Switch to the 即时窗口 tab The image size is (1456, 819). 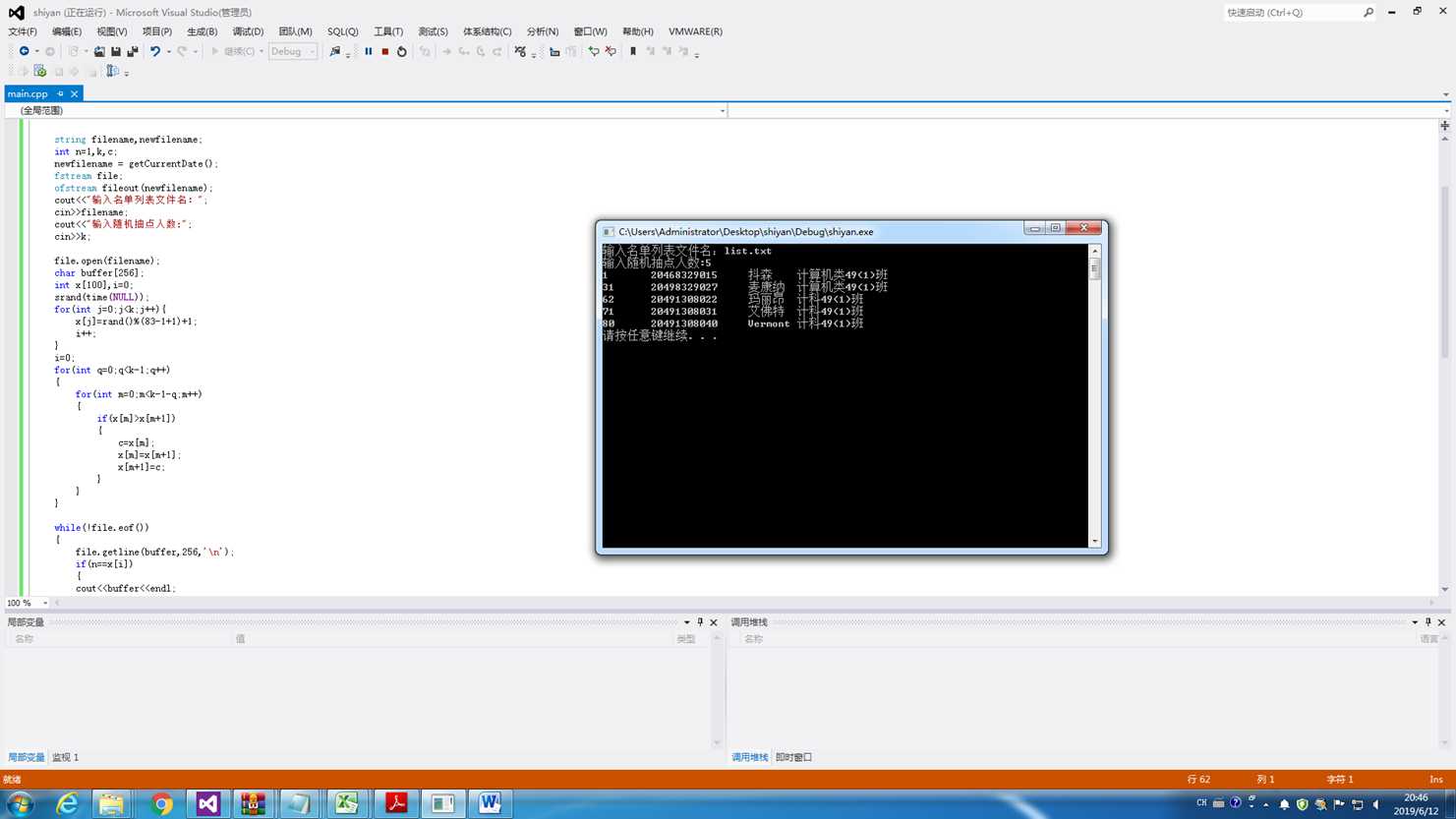tap(793, 757)
